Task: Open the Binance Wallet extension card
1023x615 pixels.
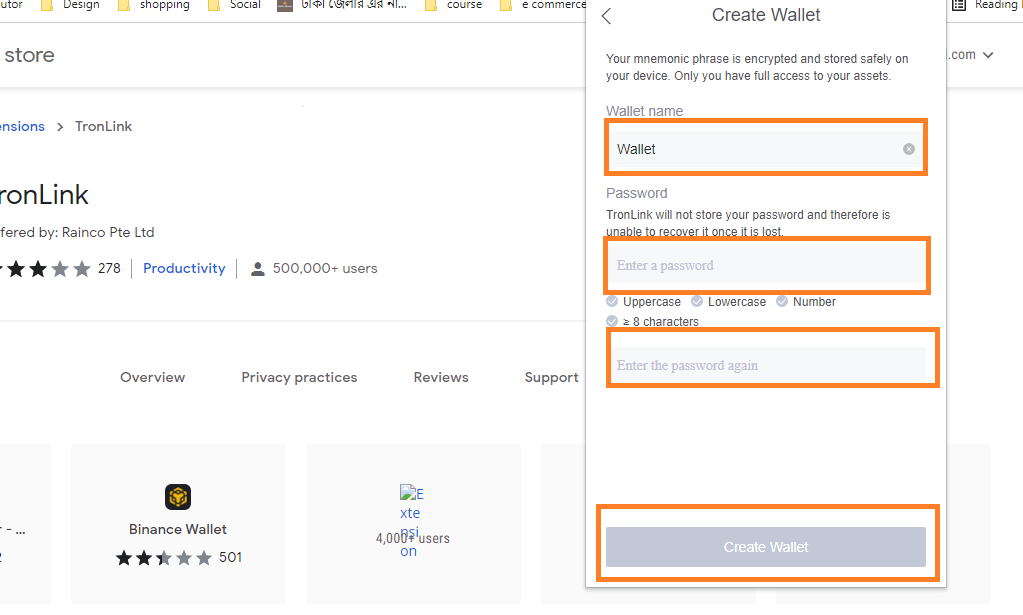Action: tap(178, 522)
